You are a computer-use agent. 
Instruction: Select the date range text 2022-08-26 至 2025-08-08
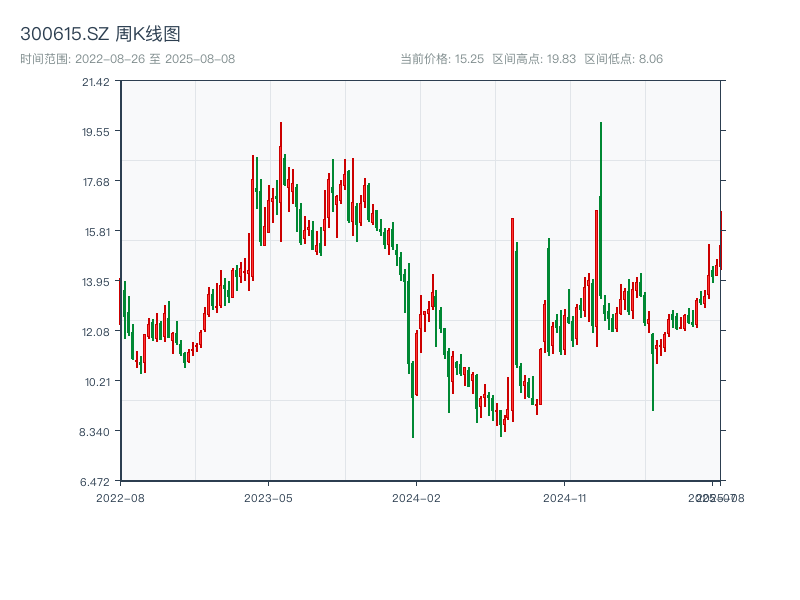click(155, 59)
